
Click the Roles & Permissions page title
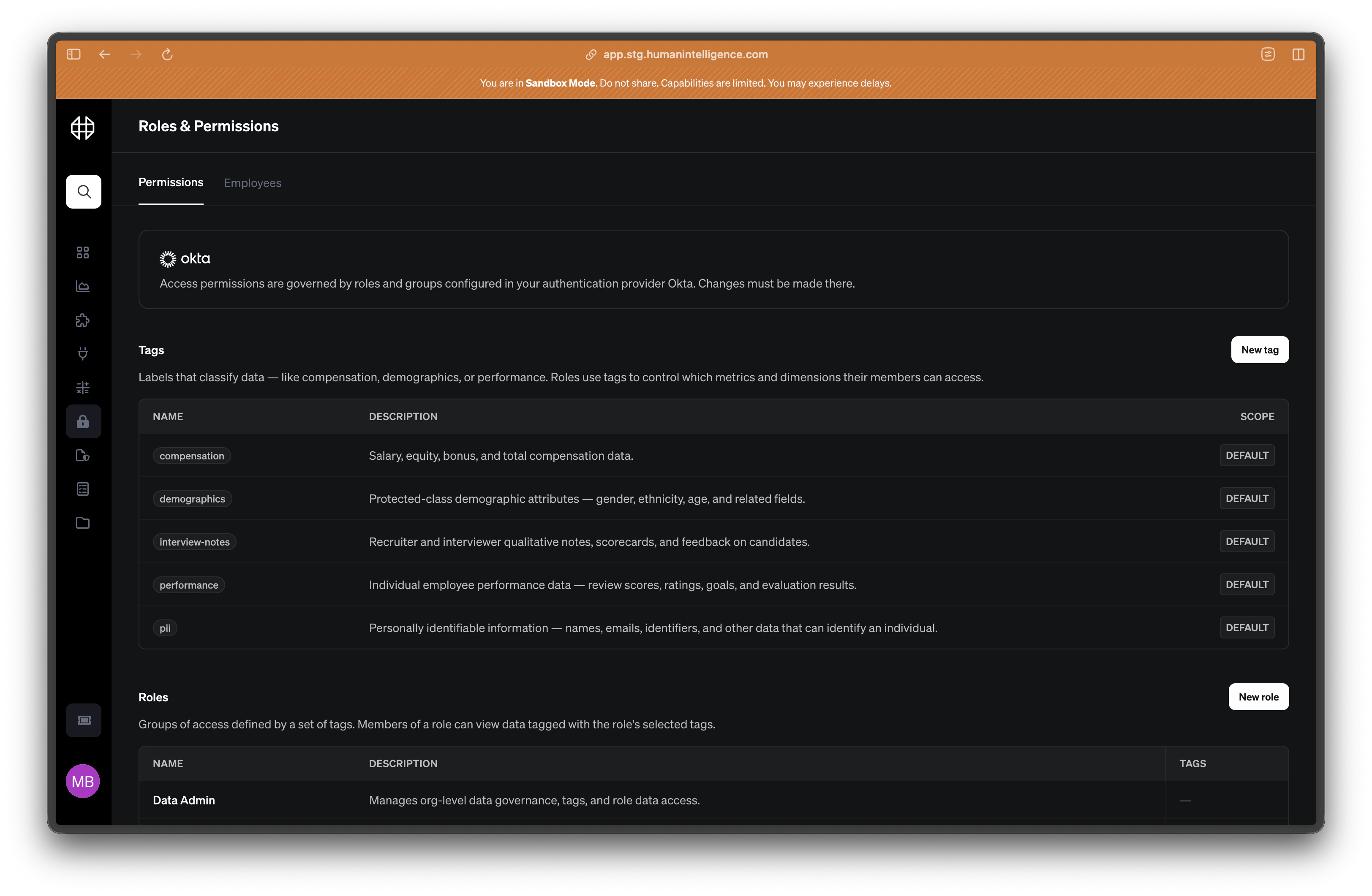pyautogui.click(x=208, y=126)
